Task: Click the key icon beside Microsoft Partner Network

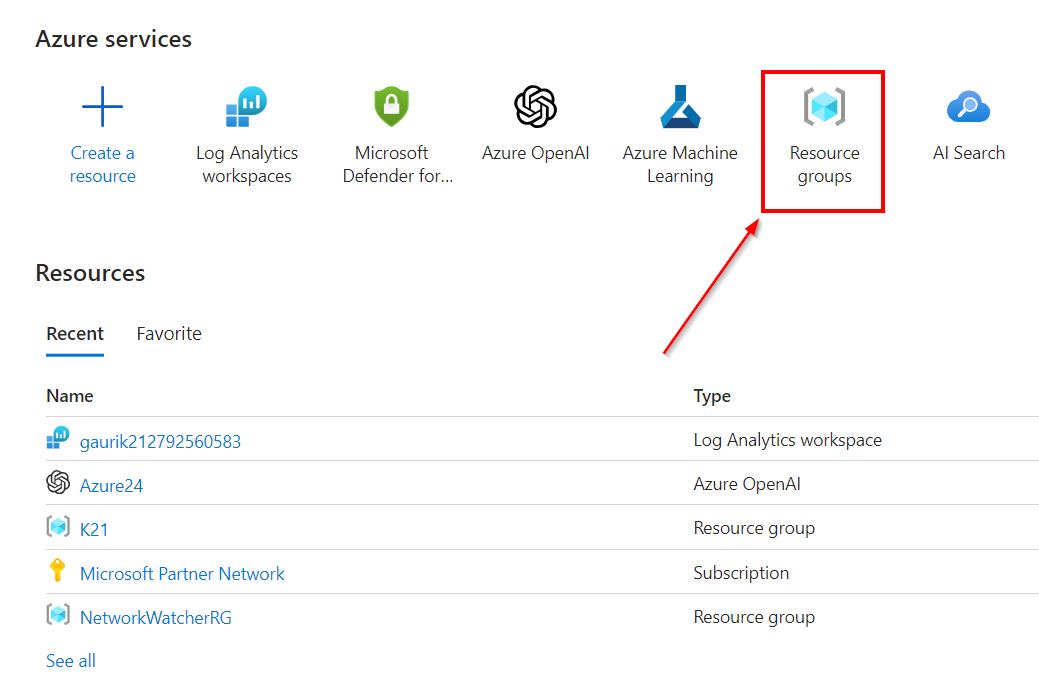Action: tap(57, 572)
